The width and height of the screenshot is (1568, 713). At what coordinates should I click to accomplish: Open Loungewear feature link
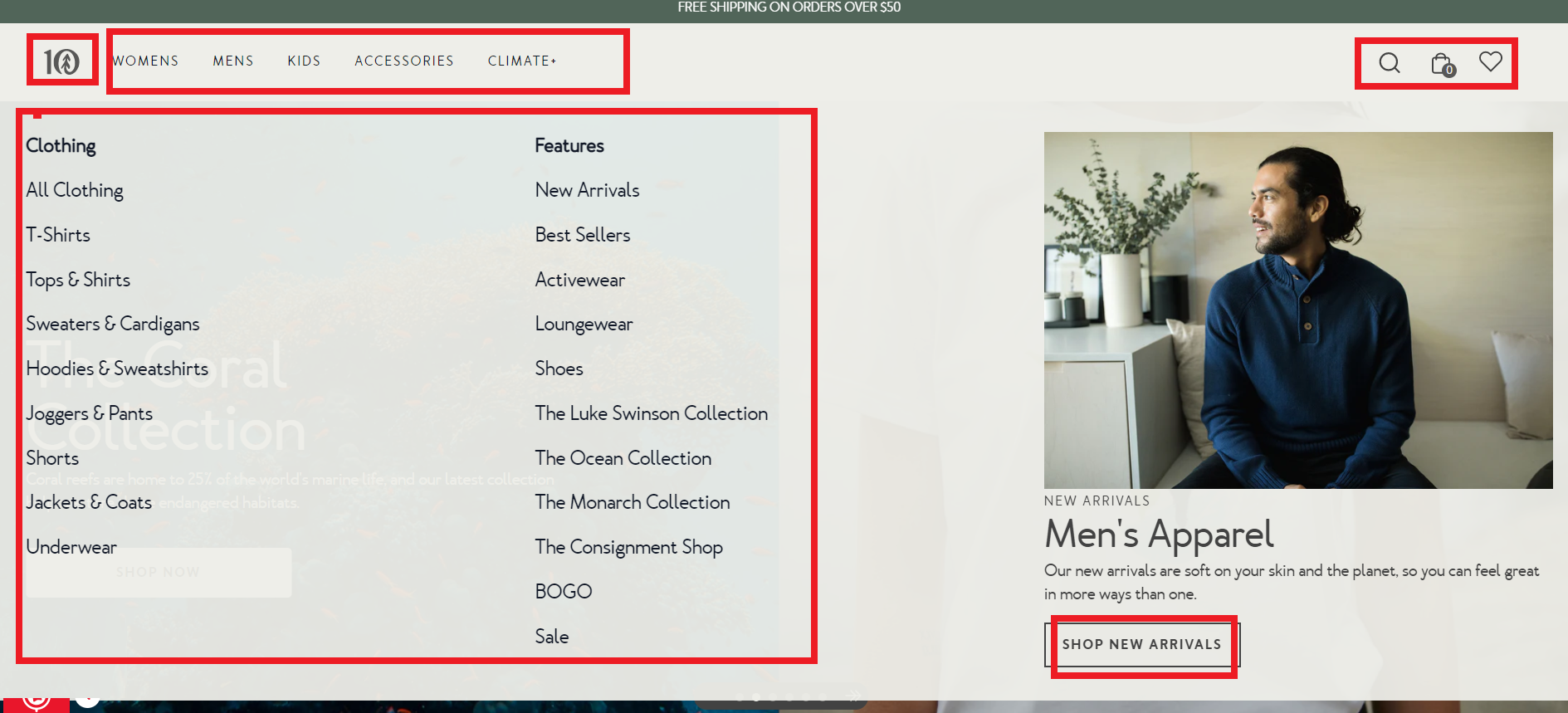click(584, 324)
